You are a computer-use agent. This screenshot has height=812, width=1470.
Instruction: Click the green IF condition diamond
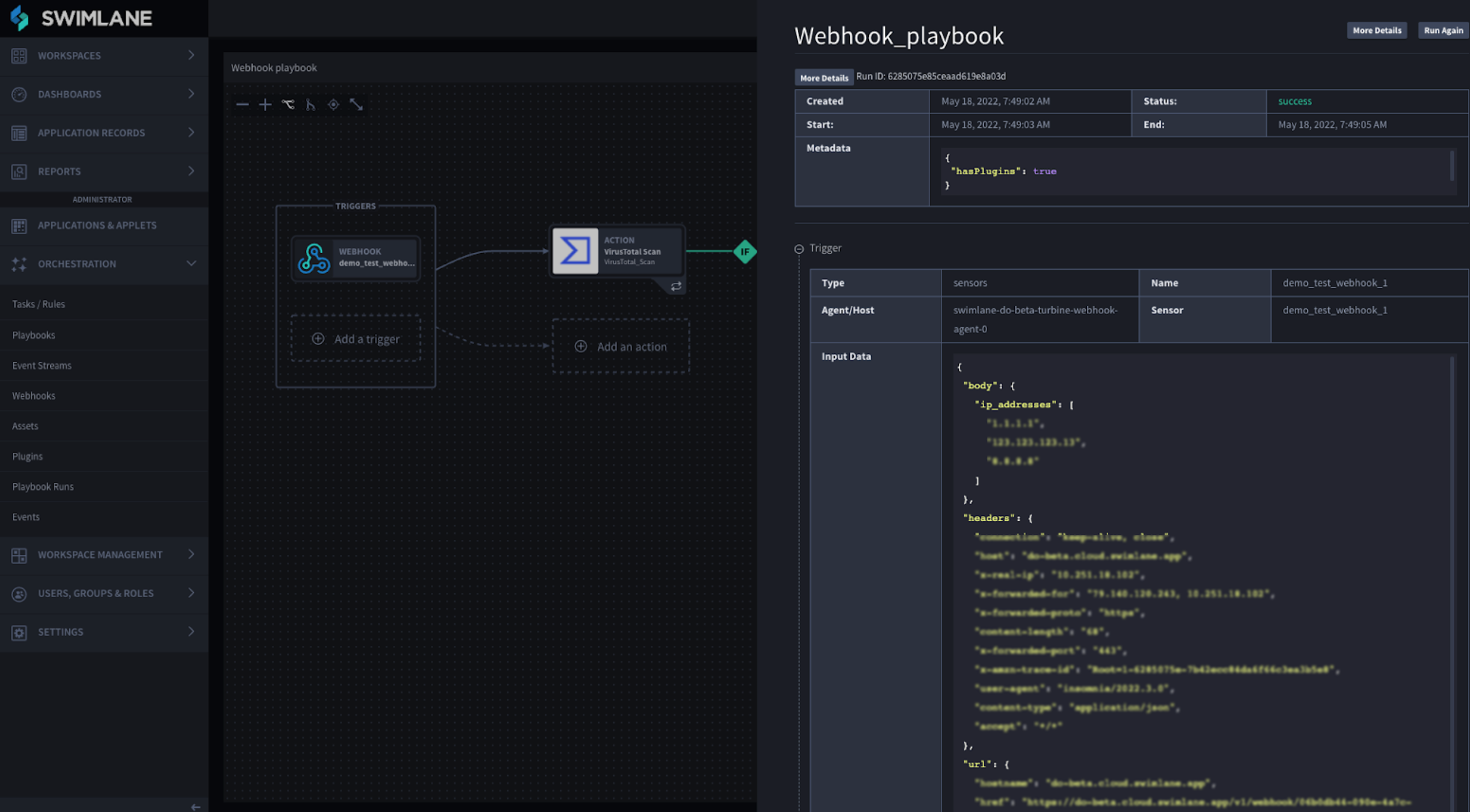click(x=744, y=251)
